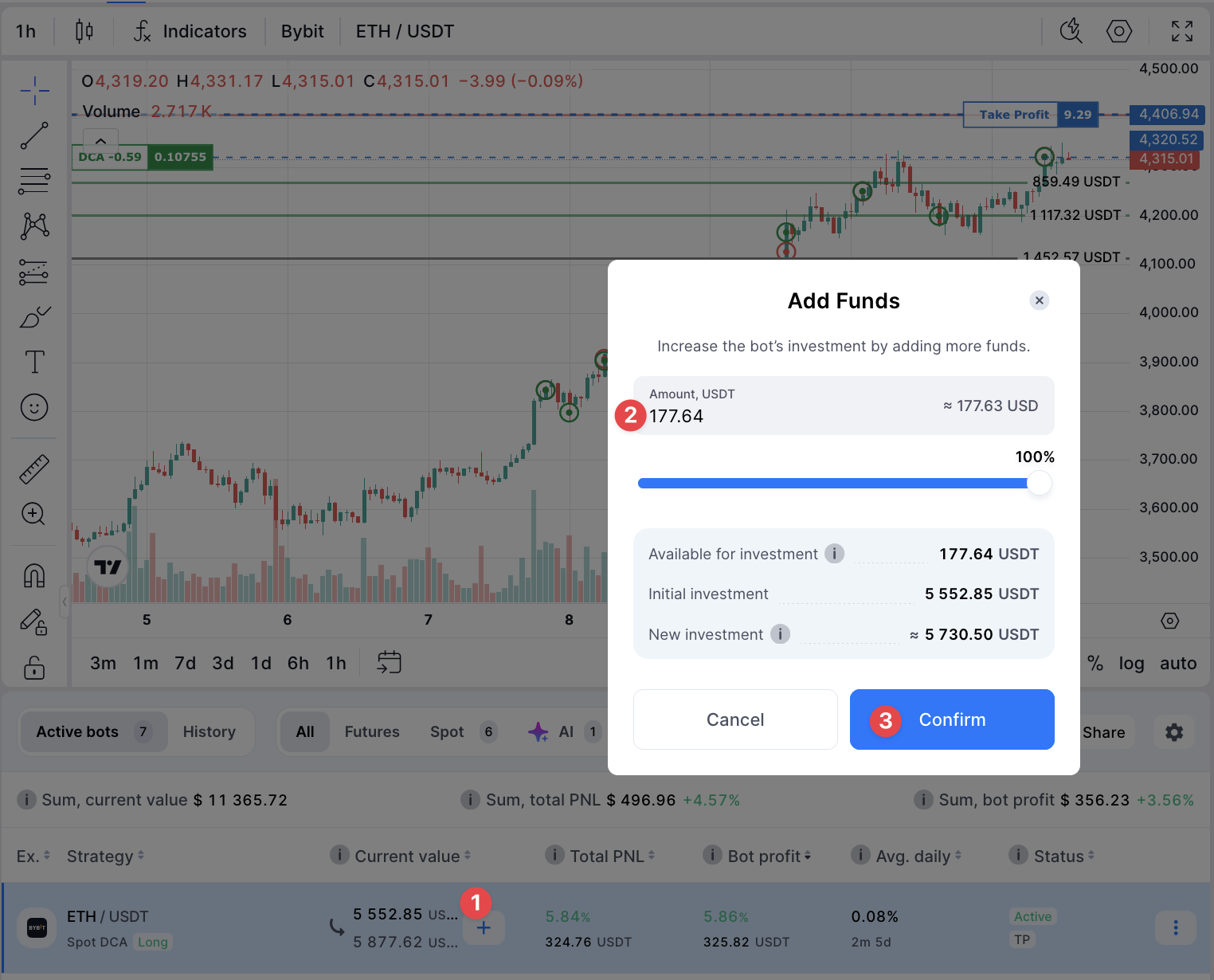This screenshot has height=980, width=1214.
Task: Toggle the magnet mode tool
Action: [x=34, y=575]
